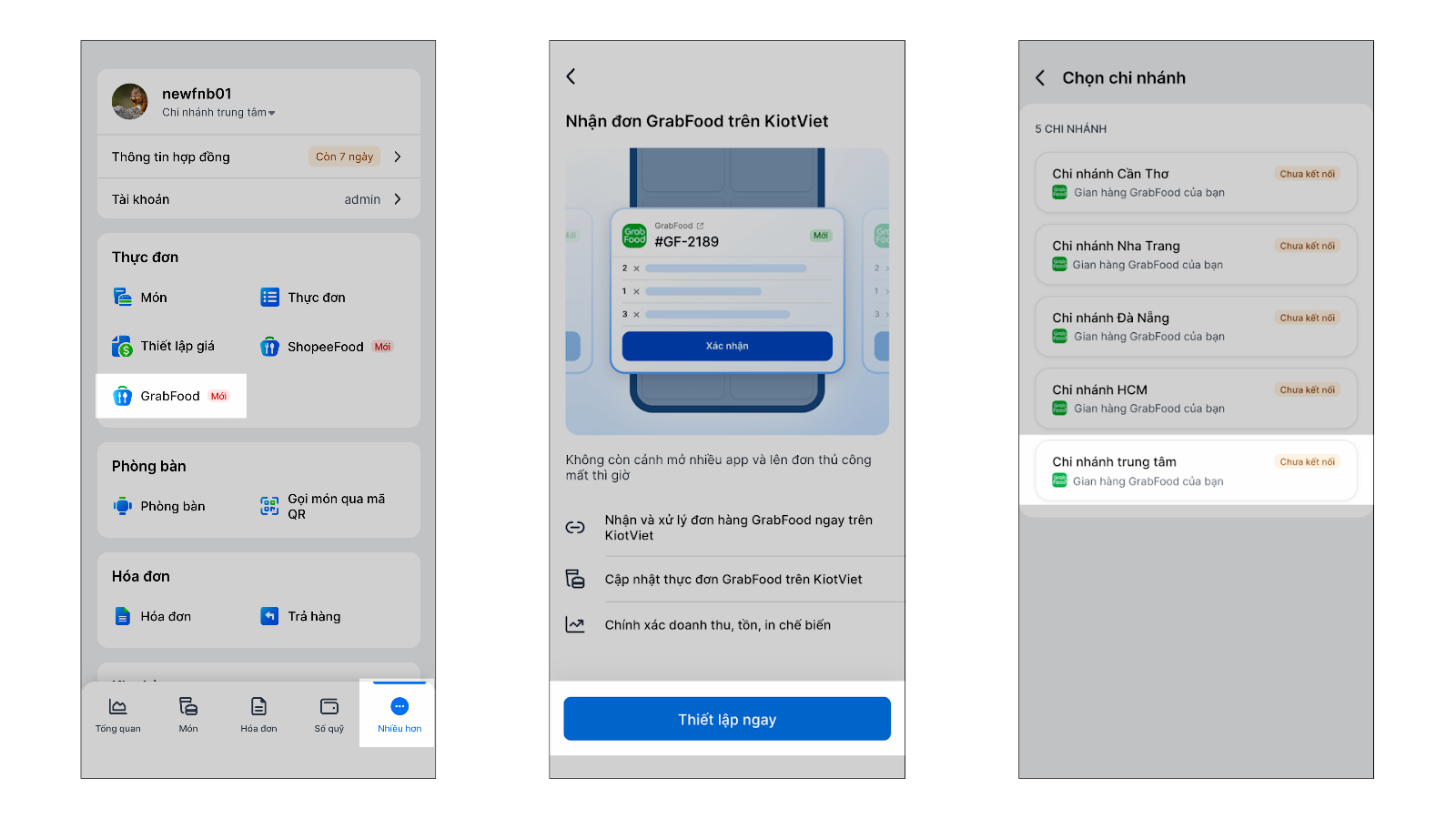The height and width of the screenshot is (819, 1456).
Task: Open the external link icon next to GrabFood label
Action: click(x=700, y=226)
